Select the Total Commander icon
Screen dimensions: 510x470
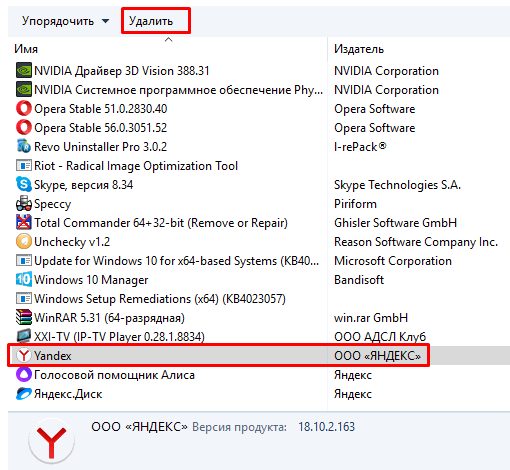(x=24, y=222)
